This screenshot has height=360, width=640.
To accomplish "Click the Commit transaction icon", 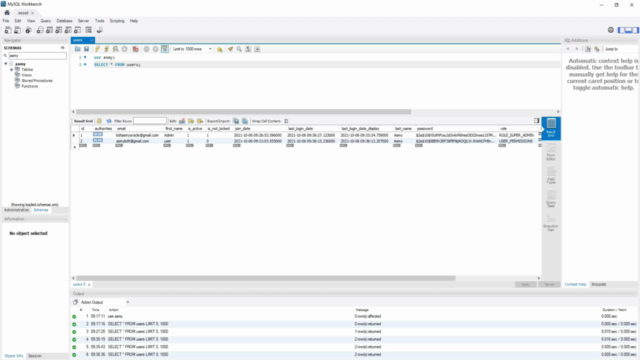I will coord(147,49).
